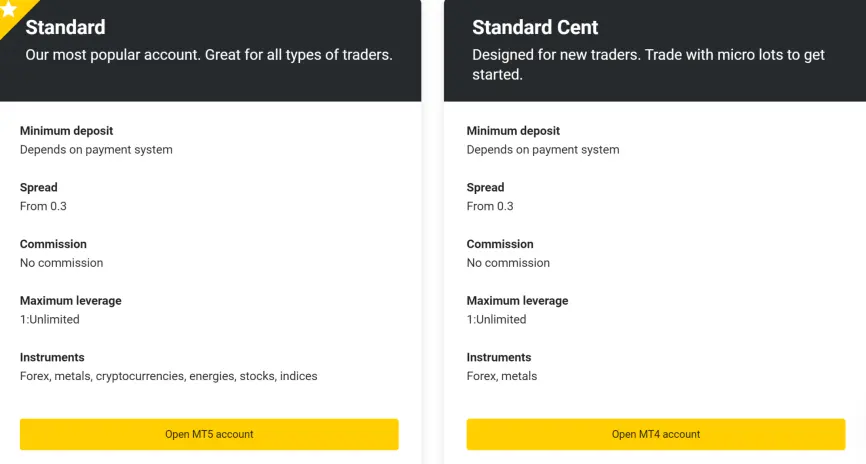Click '1:Unlimited' value in Standard Cent card
This screenshot has width=866, height=464.
click(497, 319)
